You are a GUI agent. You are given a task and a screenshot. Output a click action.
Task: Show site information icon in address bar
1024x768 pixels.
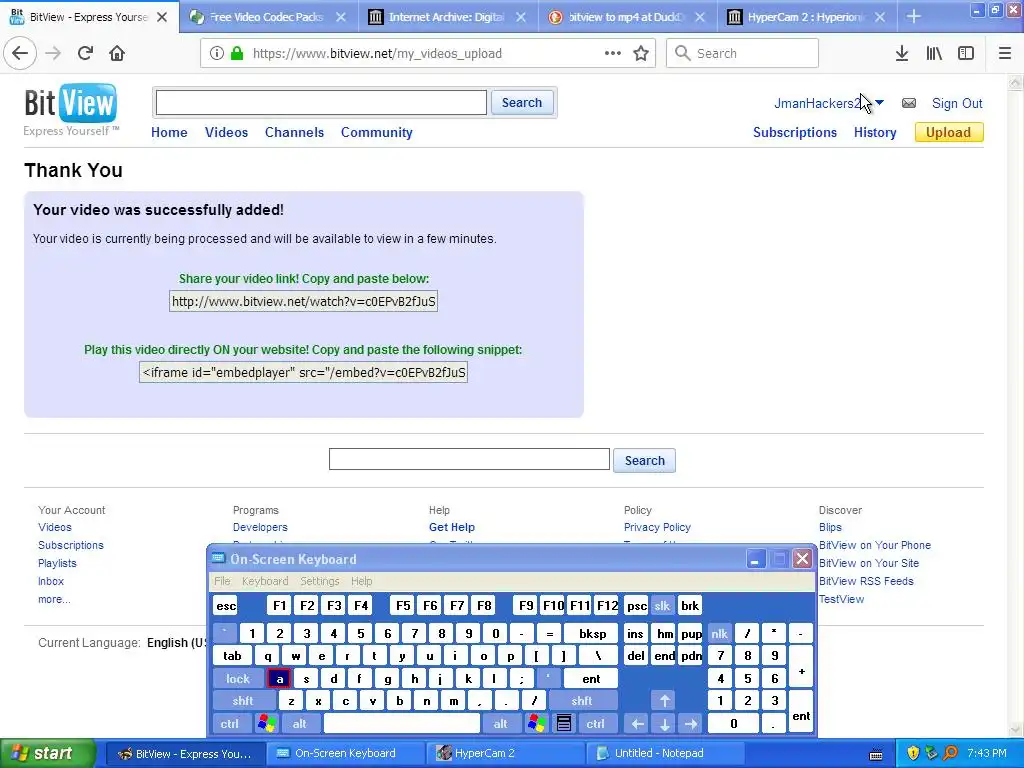(x=217, y=54)
